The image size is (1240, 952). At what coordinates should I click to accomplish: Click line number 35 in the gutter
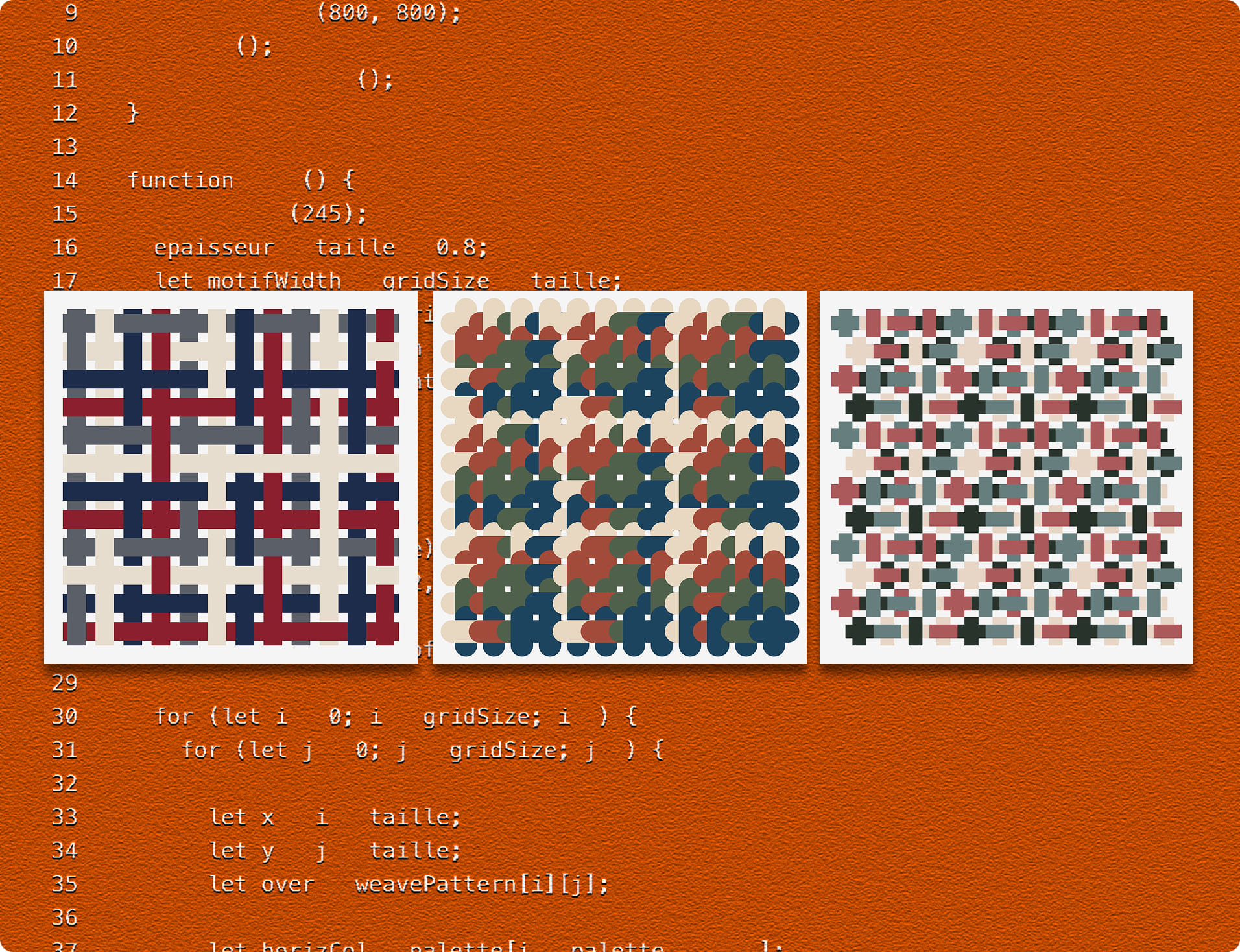(x=64, y=884)
